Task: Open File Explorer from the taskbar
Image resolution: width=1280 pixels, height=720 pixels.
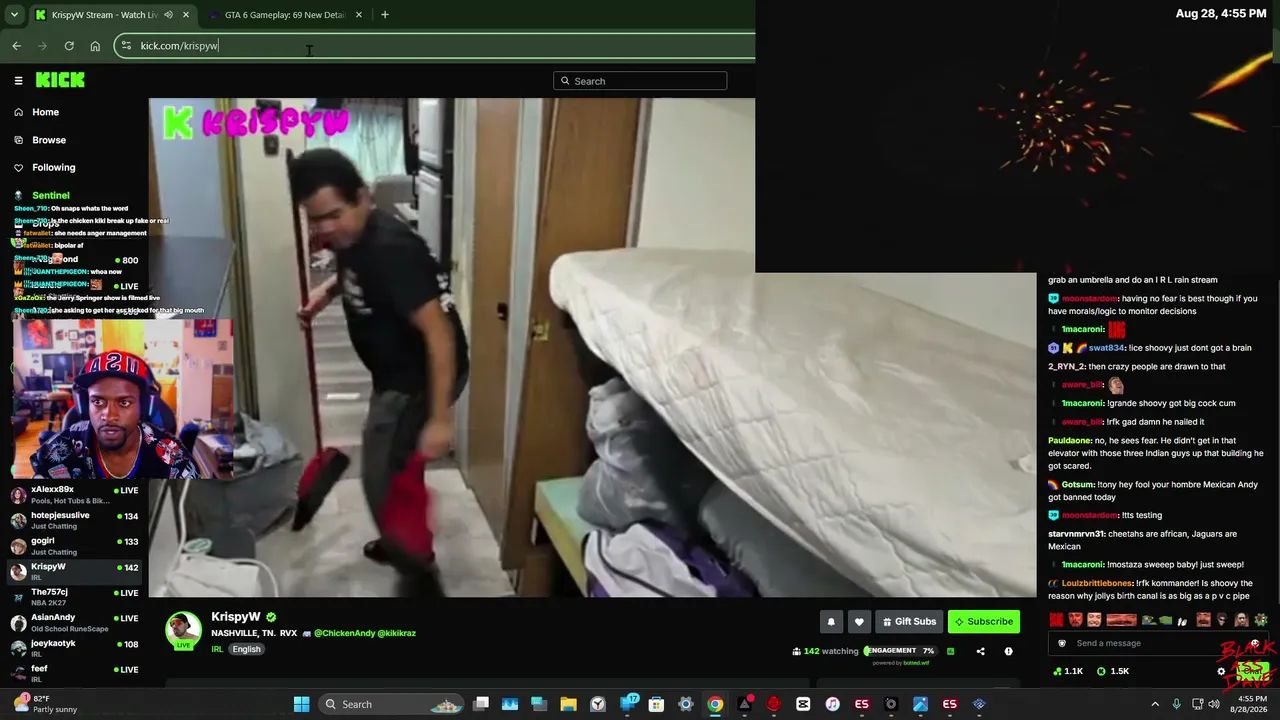Action: coord(568,704)
